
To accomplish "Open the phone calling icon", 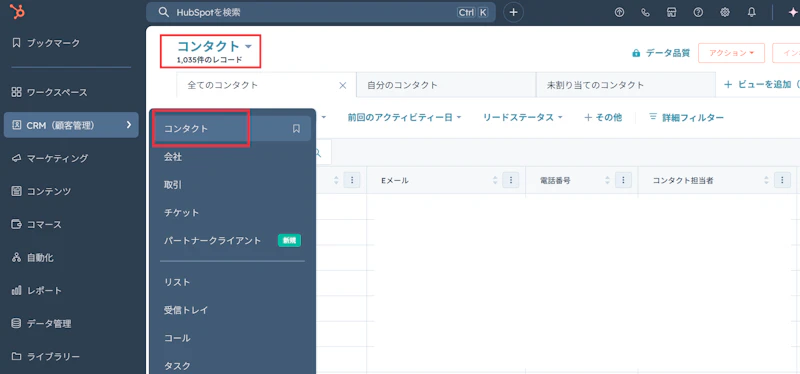I will (x=645, y=13).
